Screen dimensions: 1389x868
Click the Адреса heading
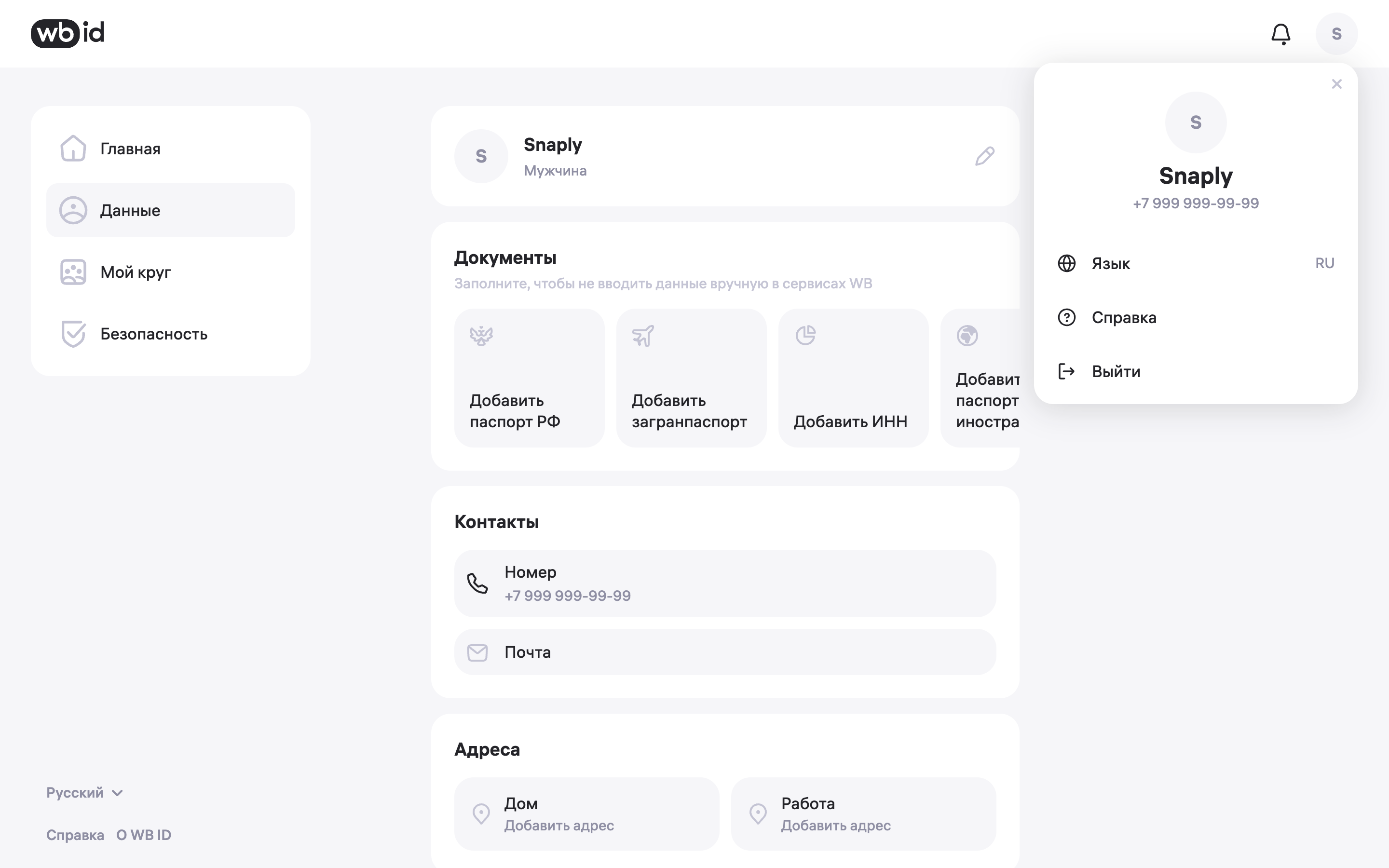[x=487, y=749]
